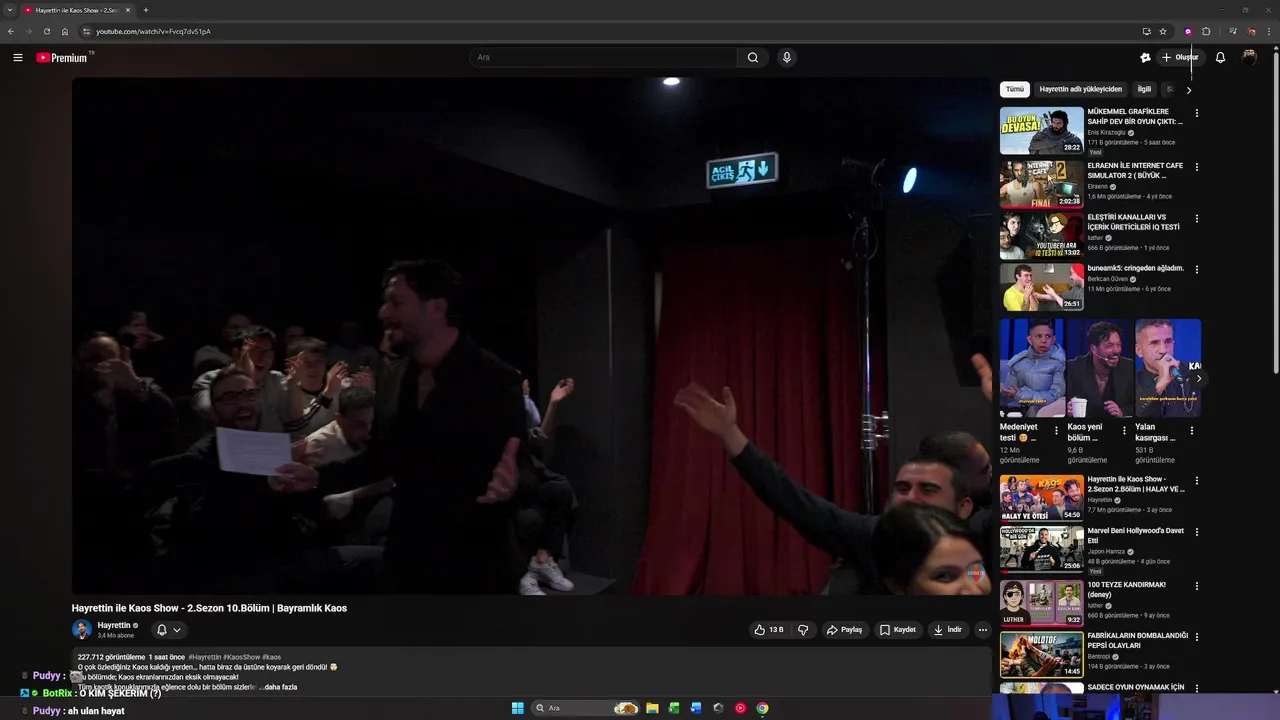Open options menu for ELRAENN İLE INTERNET CAFE video
This screenshot has width=1280, height=720.
click(x=1196, y=167)
